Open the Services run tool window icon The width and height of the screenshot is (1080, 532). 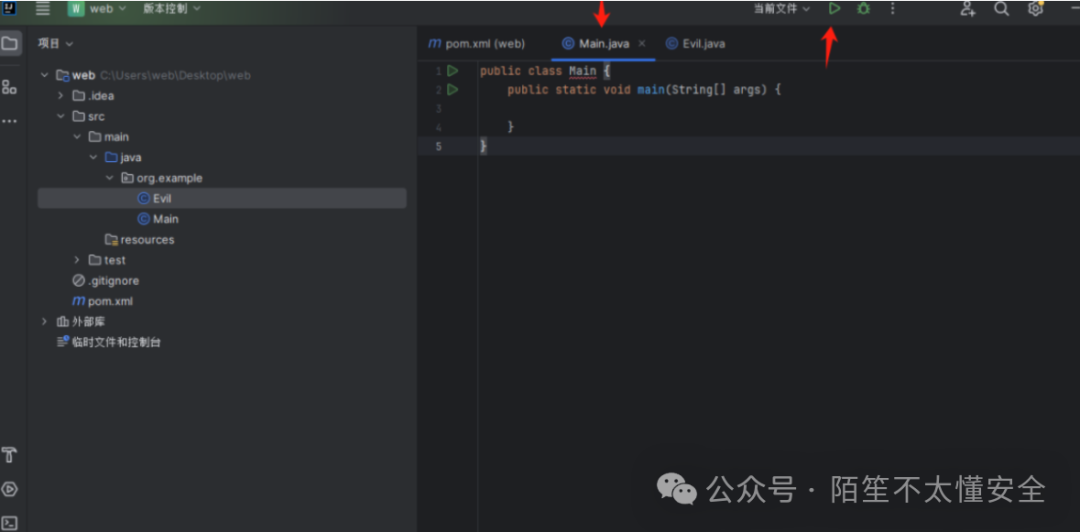click(10, 489)
